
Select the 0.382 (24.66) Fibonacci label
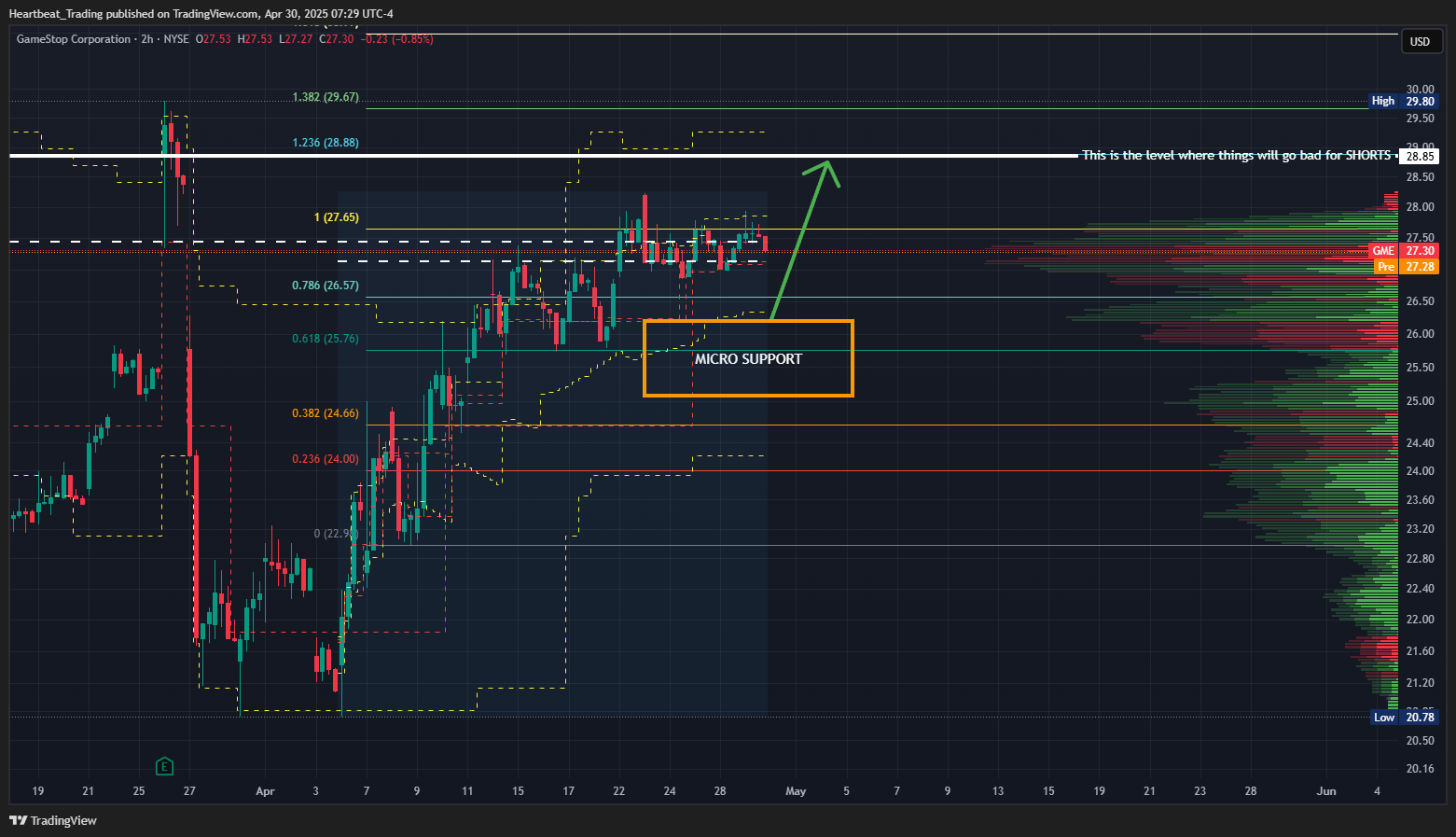326,413
